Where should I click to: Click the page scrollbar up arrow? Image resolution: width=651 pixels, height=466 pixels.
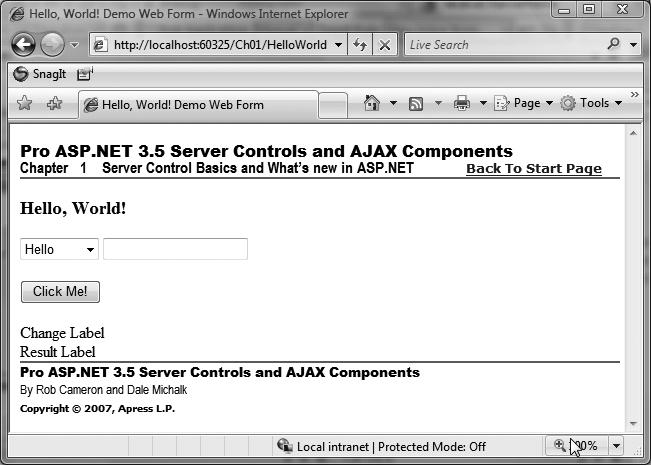633,133
